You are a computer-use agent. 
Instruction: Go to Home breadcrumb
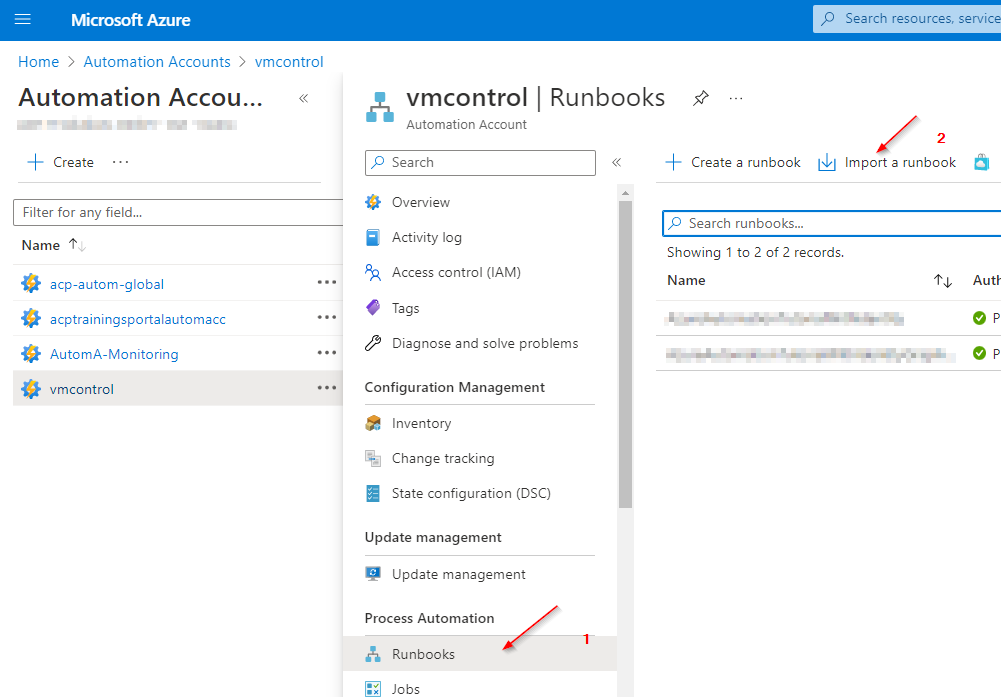pyautogui.click(x=38, y=62)
